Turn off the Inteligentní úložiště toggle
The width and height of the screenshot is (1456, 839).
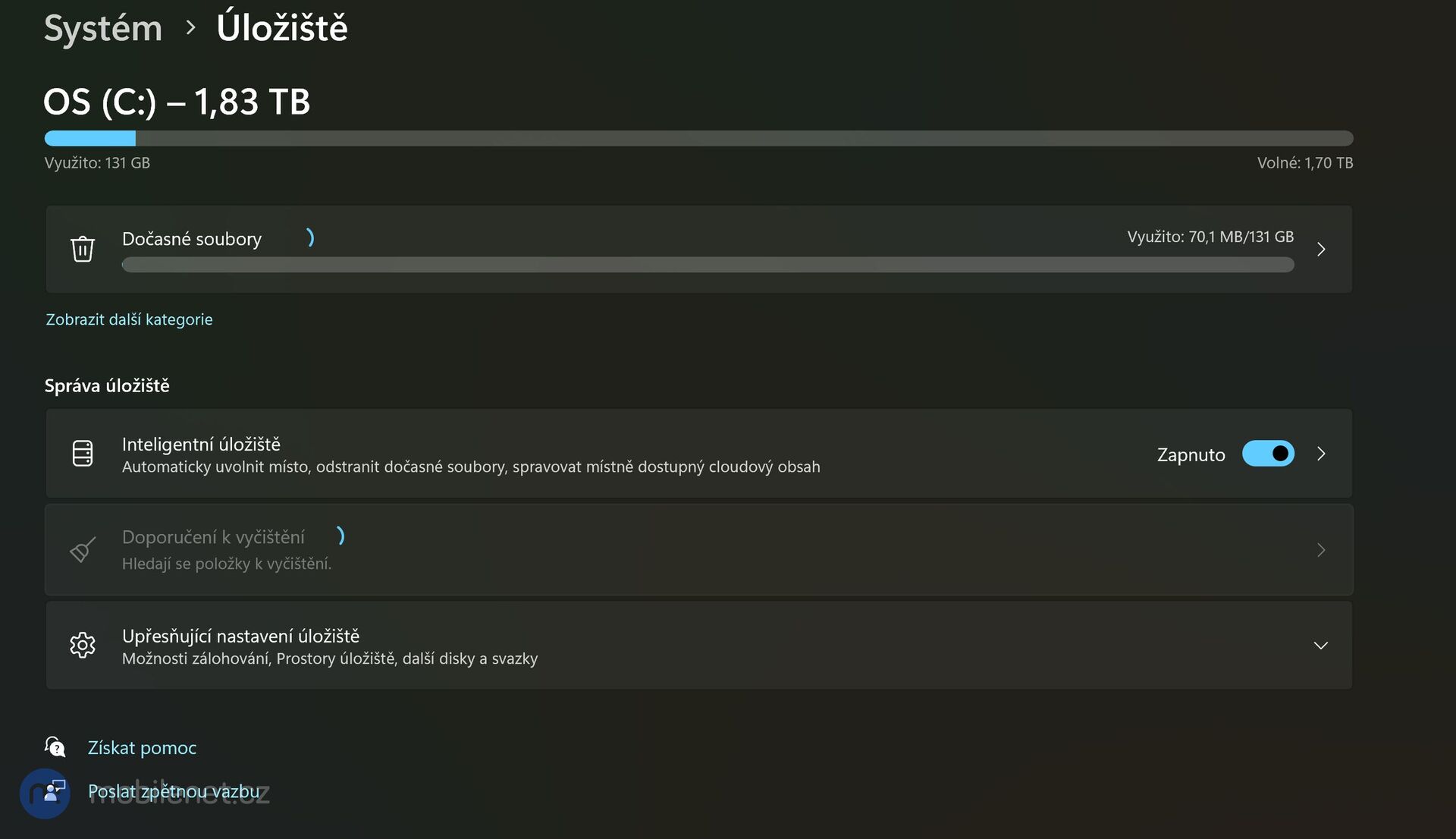click(x=1268, y=454)
